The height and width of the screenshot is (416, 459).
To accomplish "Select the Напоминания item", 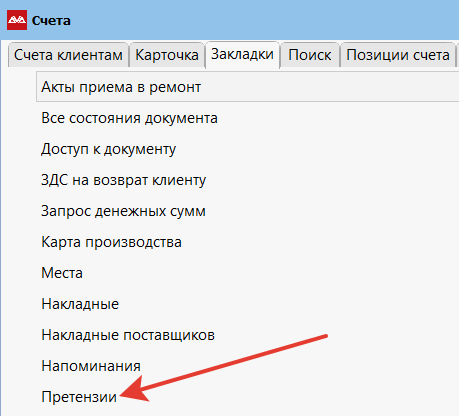I will (x=247, y=366).
